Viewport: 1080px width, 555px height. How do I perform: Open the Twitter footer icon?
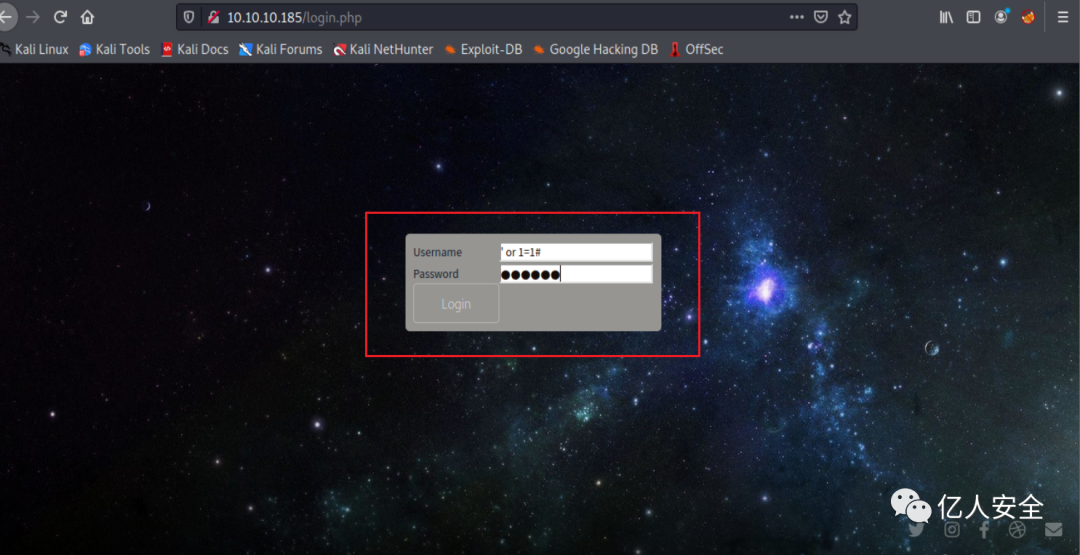coord(915,530)
